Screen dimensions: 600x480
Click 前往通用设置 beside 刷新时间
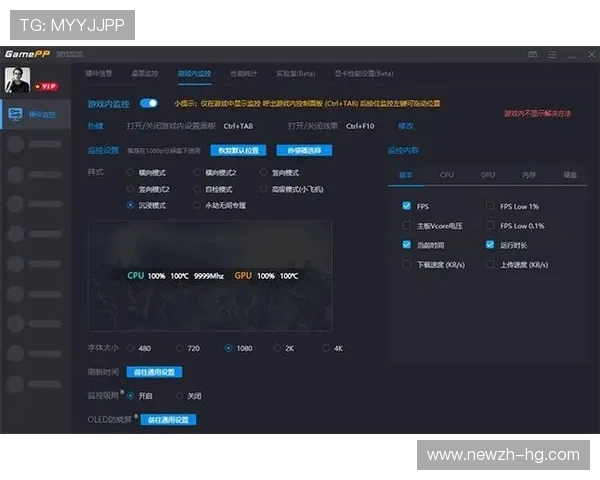[154, 372]
